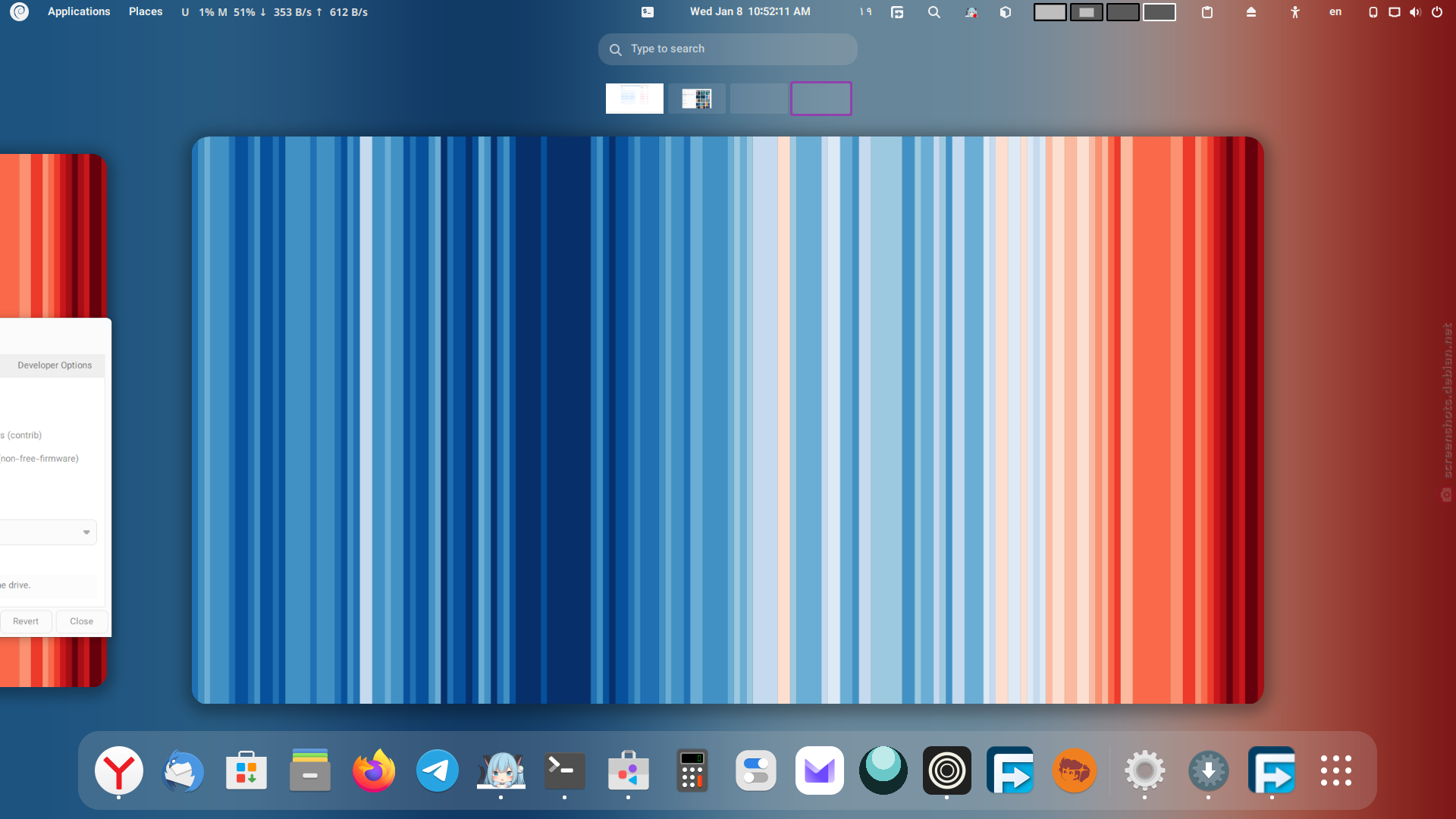Open the Calculator from the dock

692,771
